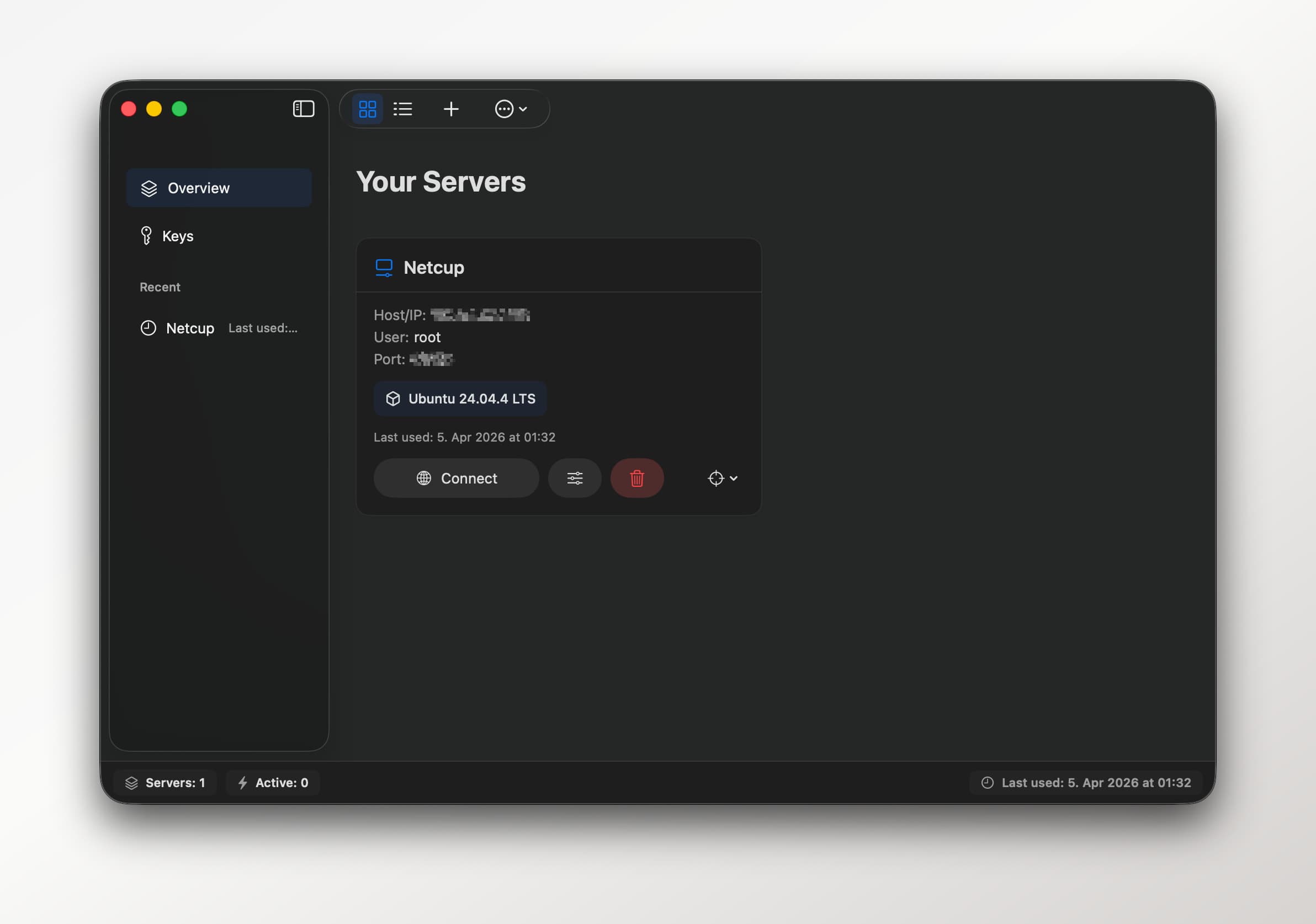Click the Connect button
The height and width of the screenshot is (924, 1316).
tap(457, 478)
